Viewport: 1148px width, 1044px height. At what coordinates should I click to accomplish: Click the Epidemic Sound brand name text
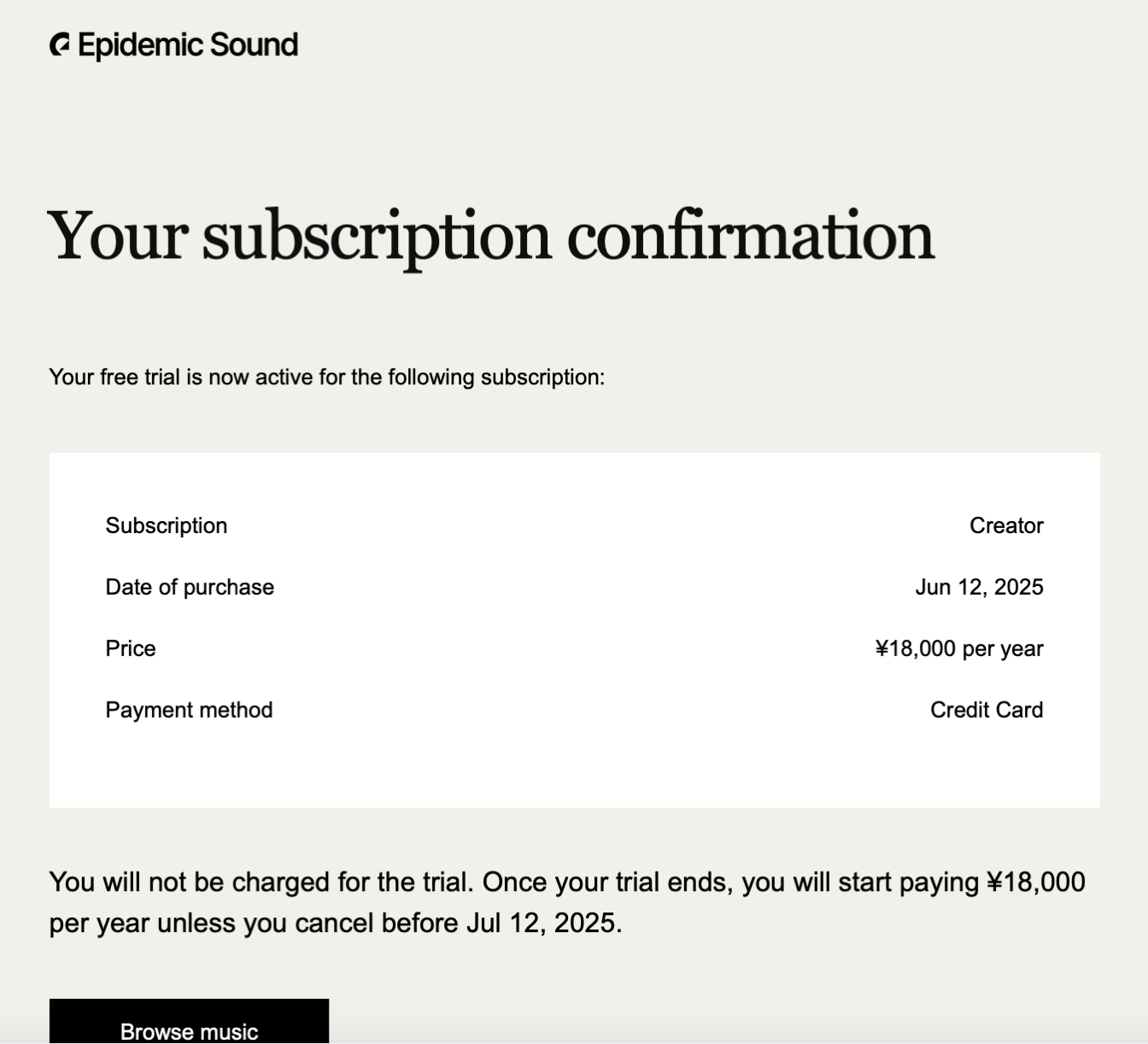pyautogui.click(x=188, y=45)
